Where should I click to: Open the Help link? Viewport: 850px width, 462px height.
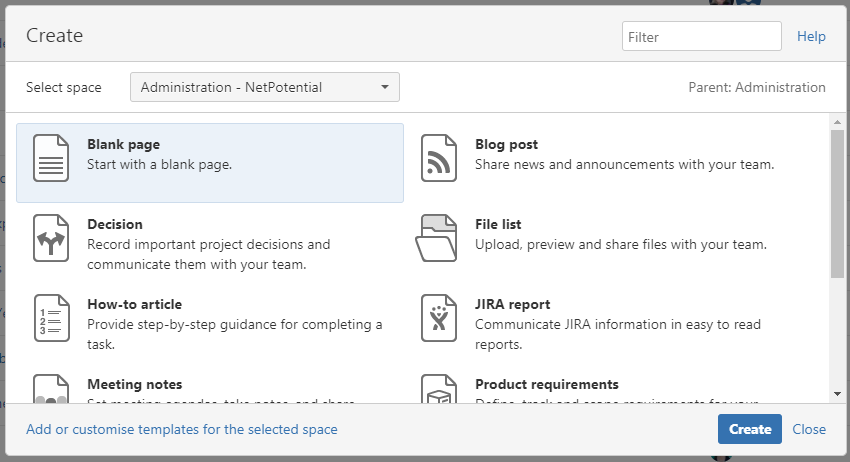(x=811, y=37)
